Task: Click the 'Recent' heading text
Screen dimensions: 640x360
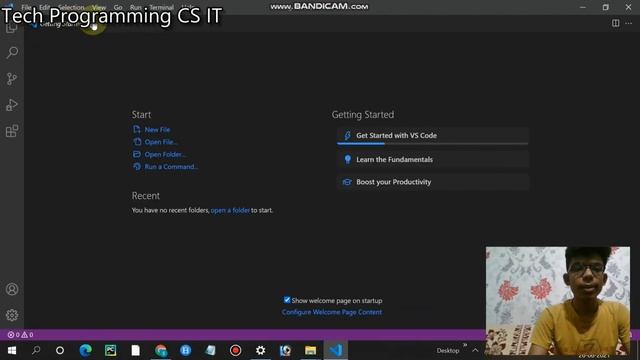Action: (145, 196)
